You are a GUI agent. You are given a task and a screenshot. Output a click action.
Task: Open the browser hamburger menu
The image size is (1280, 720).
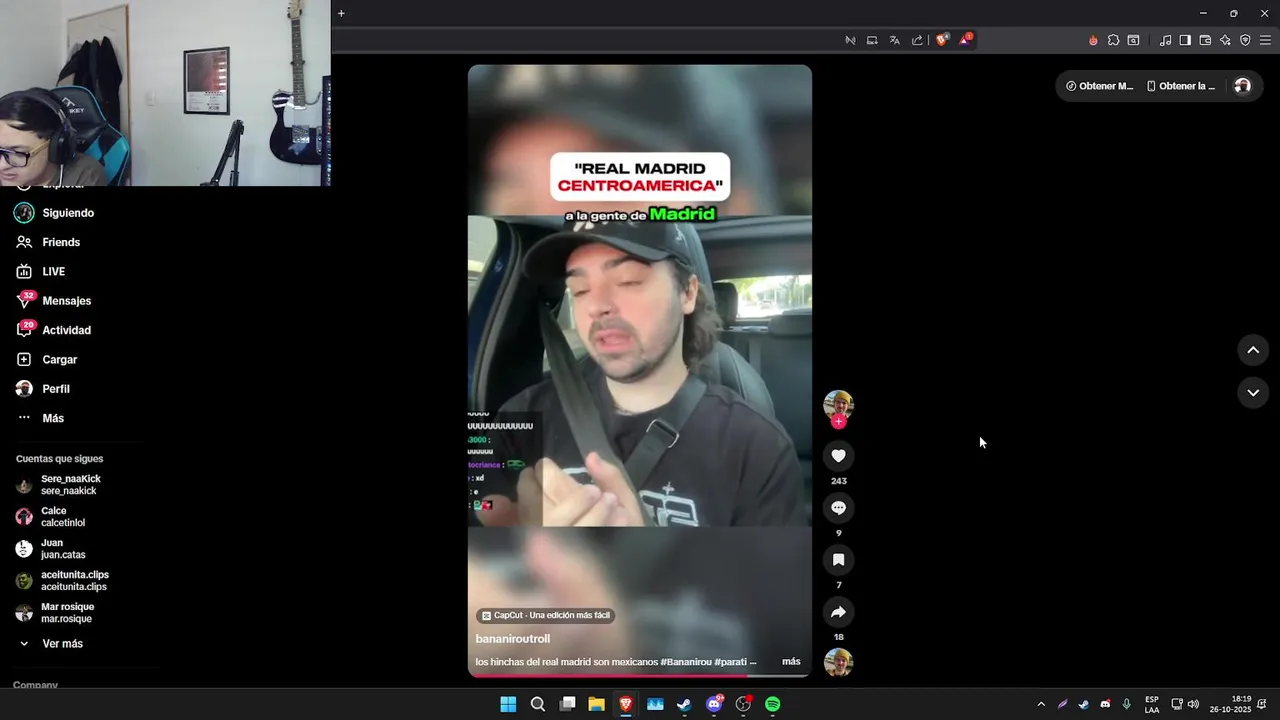[x=1266, y=40]
